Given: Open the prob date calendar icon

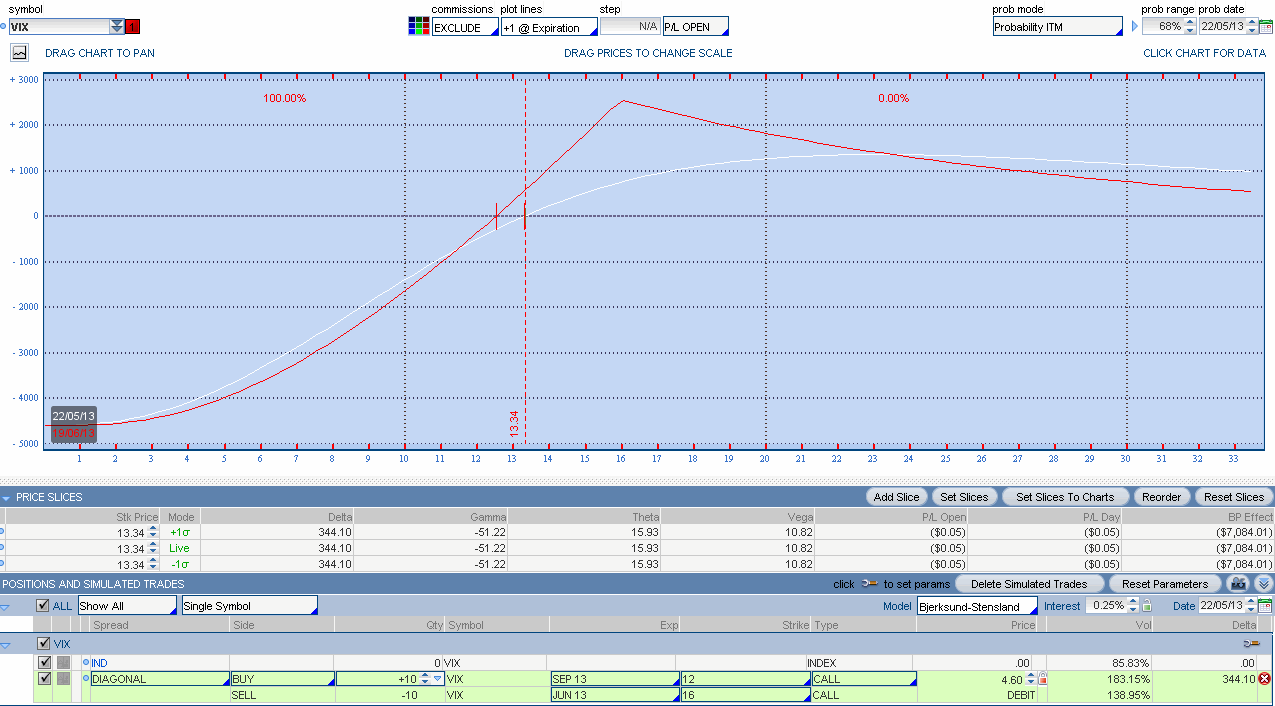Looking at the screenshot, I should pos(1265,27).
